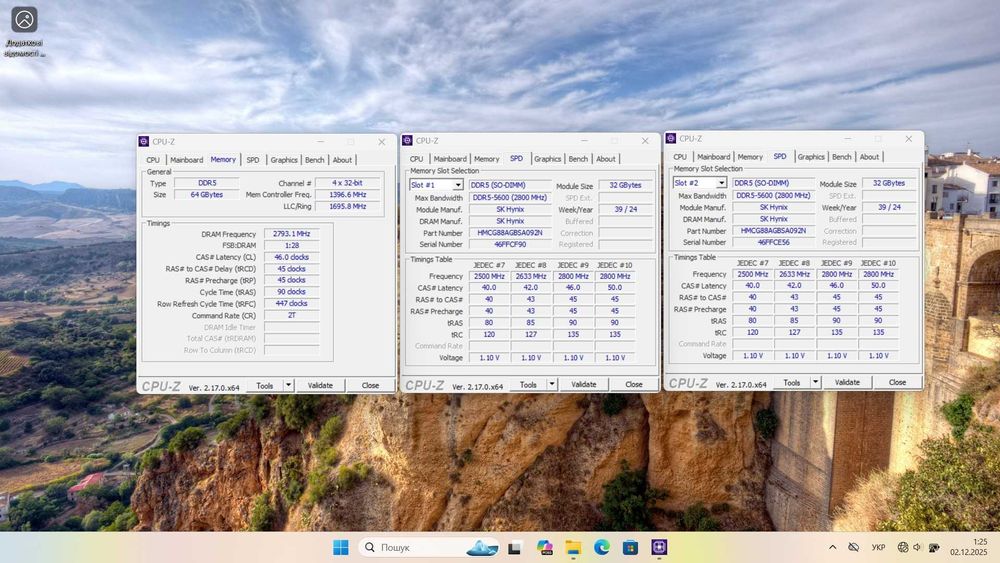1000x563 pixels.
Task: Expand the Tools arrow in the Slot #2 window
Action: click(x=815, y=382)
